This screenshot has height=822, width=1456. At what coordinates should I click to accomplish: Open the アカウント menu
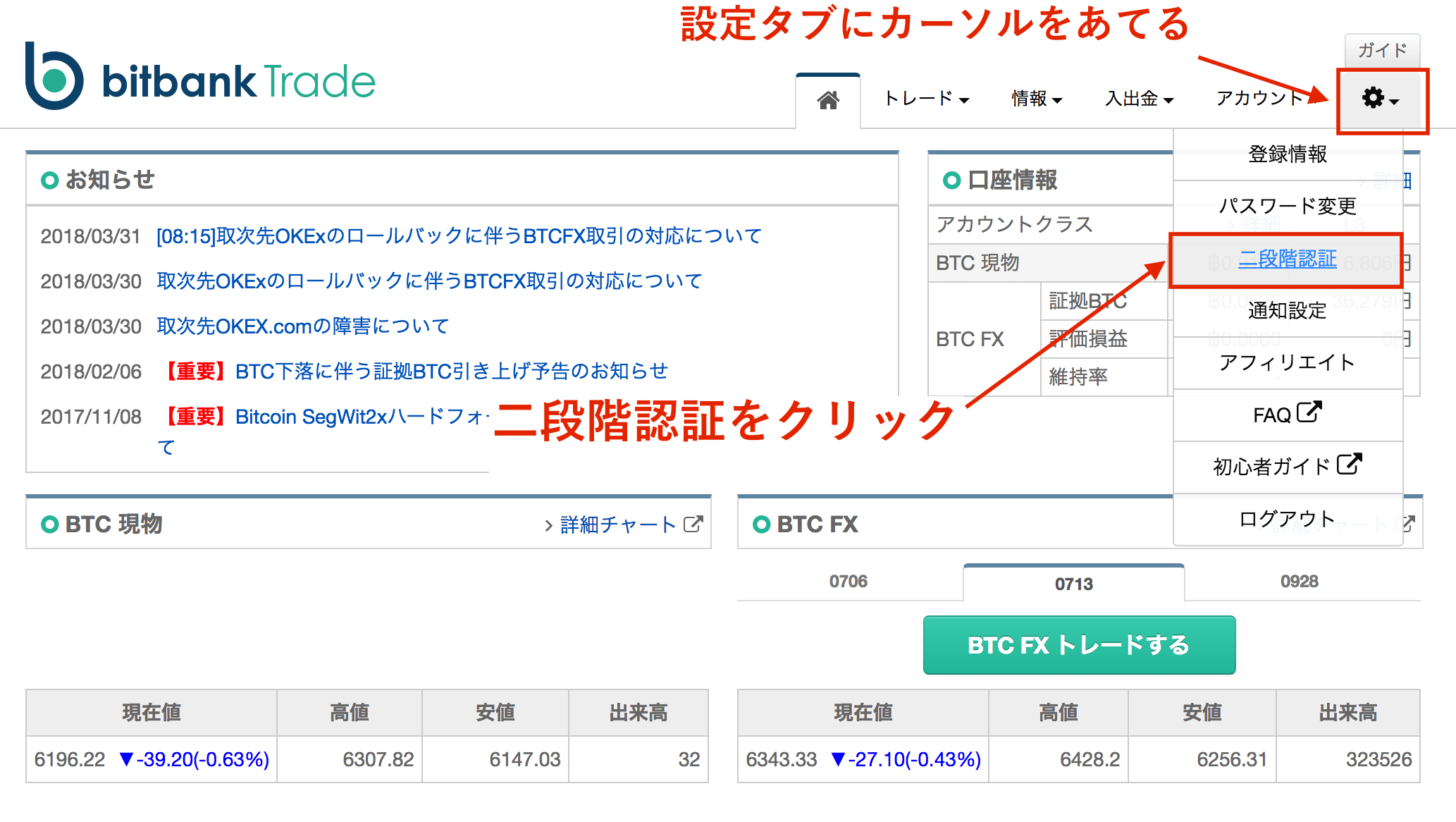tap(1259, 99)
